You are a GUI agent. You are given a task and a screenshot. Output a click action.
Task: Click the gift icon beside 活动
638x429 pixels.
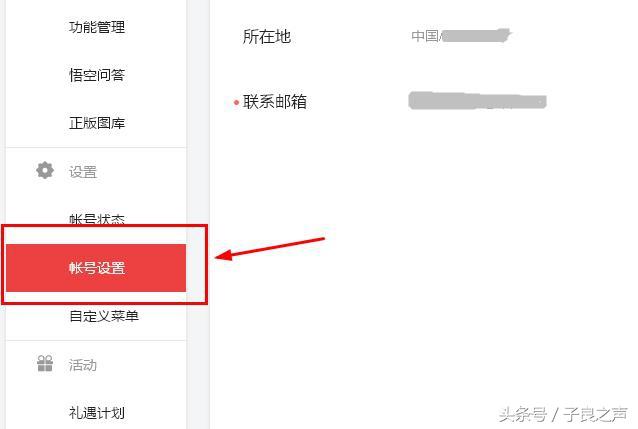coord(45,363)
